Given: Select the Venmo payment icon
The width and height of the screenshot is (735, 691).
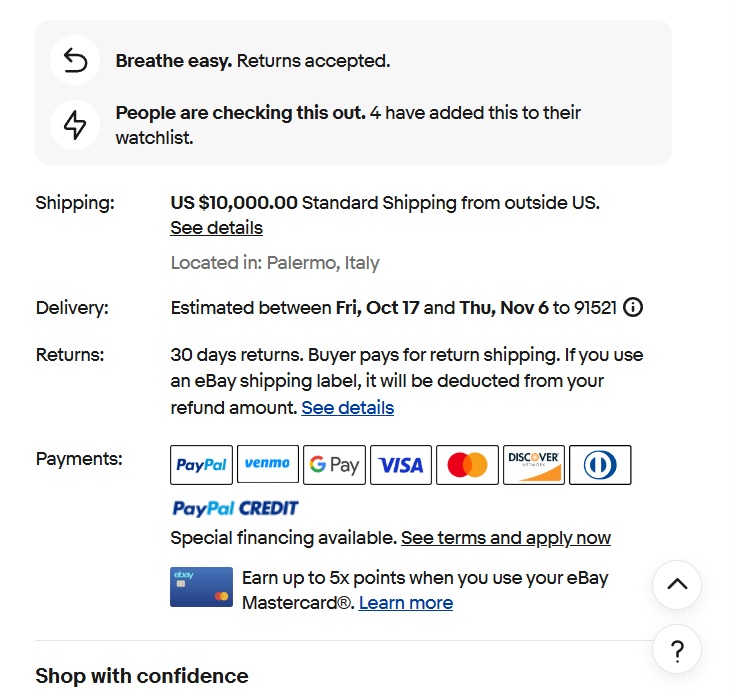Looking at the screenshot, I should pos(267,465).
